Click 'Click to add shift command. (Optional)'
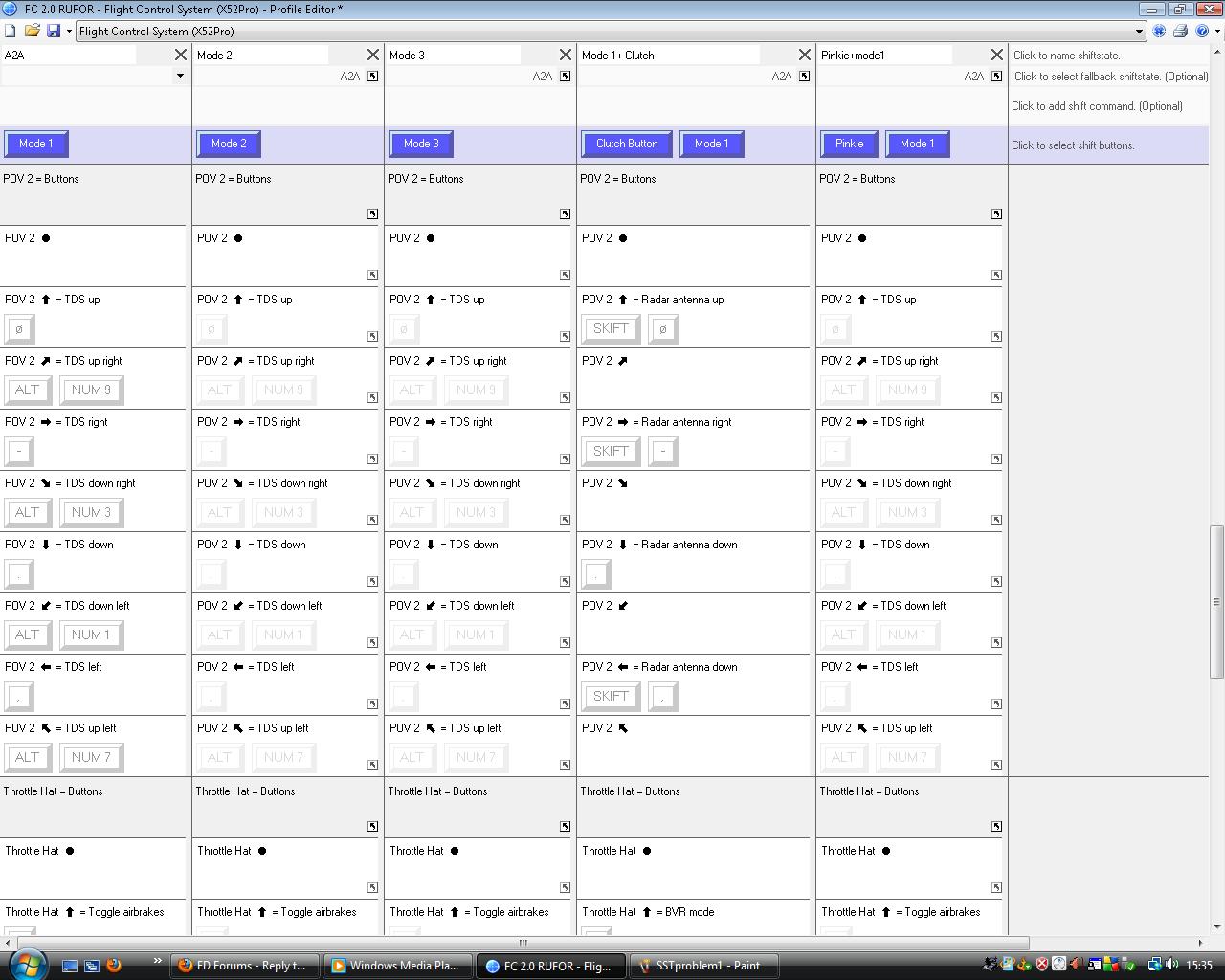The height and width of the screenshot is (980, 1225). (1097, 106)
